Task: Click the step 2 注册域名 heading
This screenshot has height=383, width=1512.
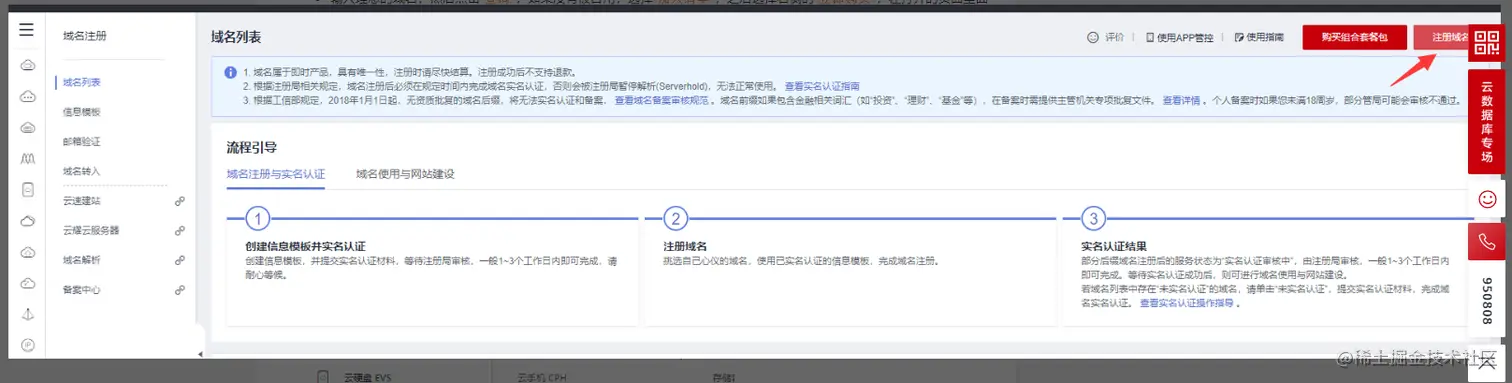Action: [x=685, y=246]
